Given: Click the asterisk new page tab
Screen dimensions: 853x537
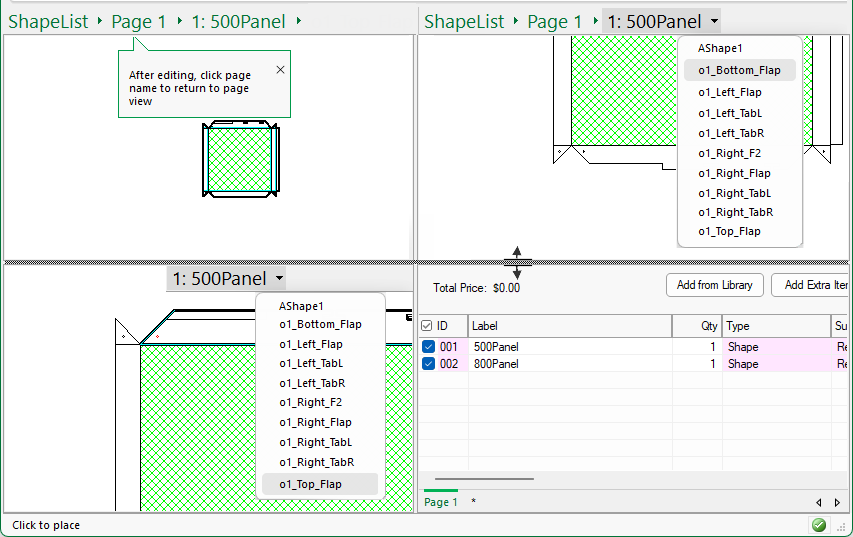Looking at the screenshot, I should (473, 502).
